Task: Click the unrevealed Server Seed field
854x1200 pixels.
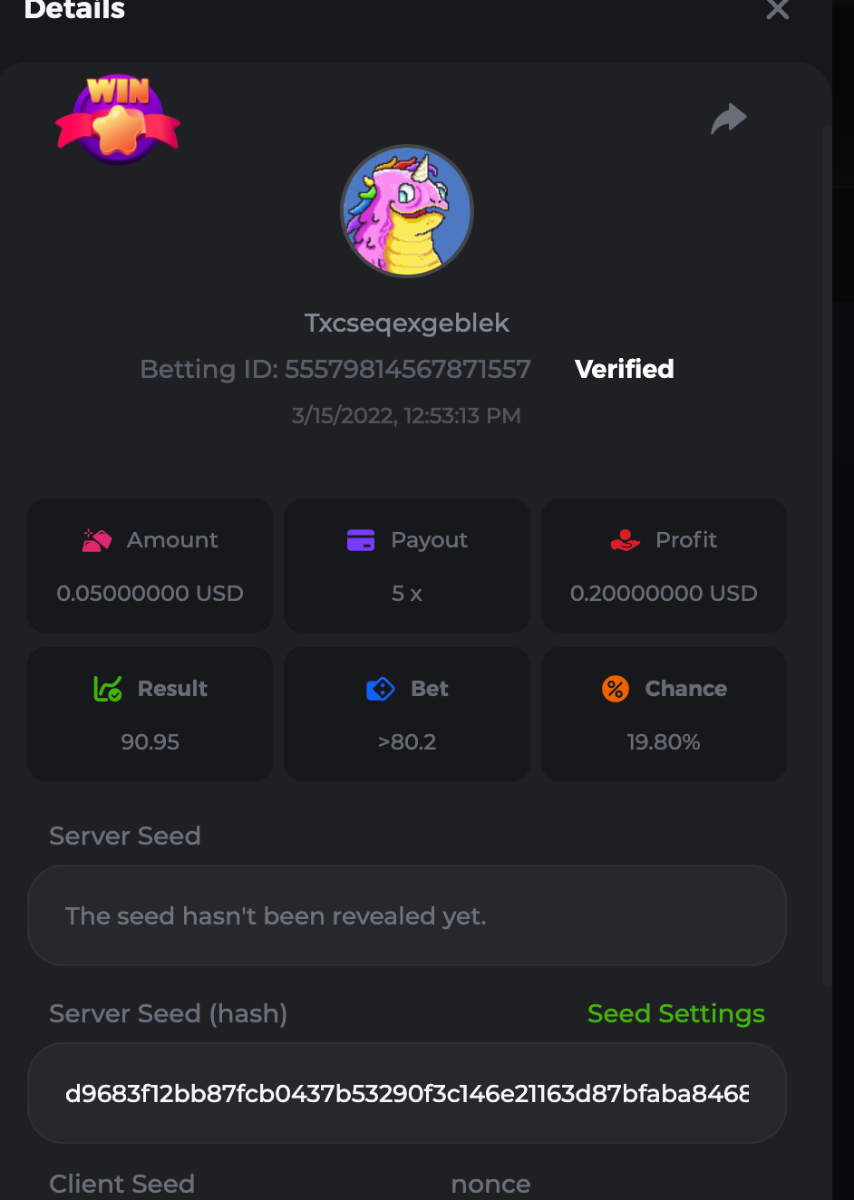Action: click(406, 916)
